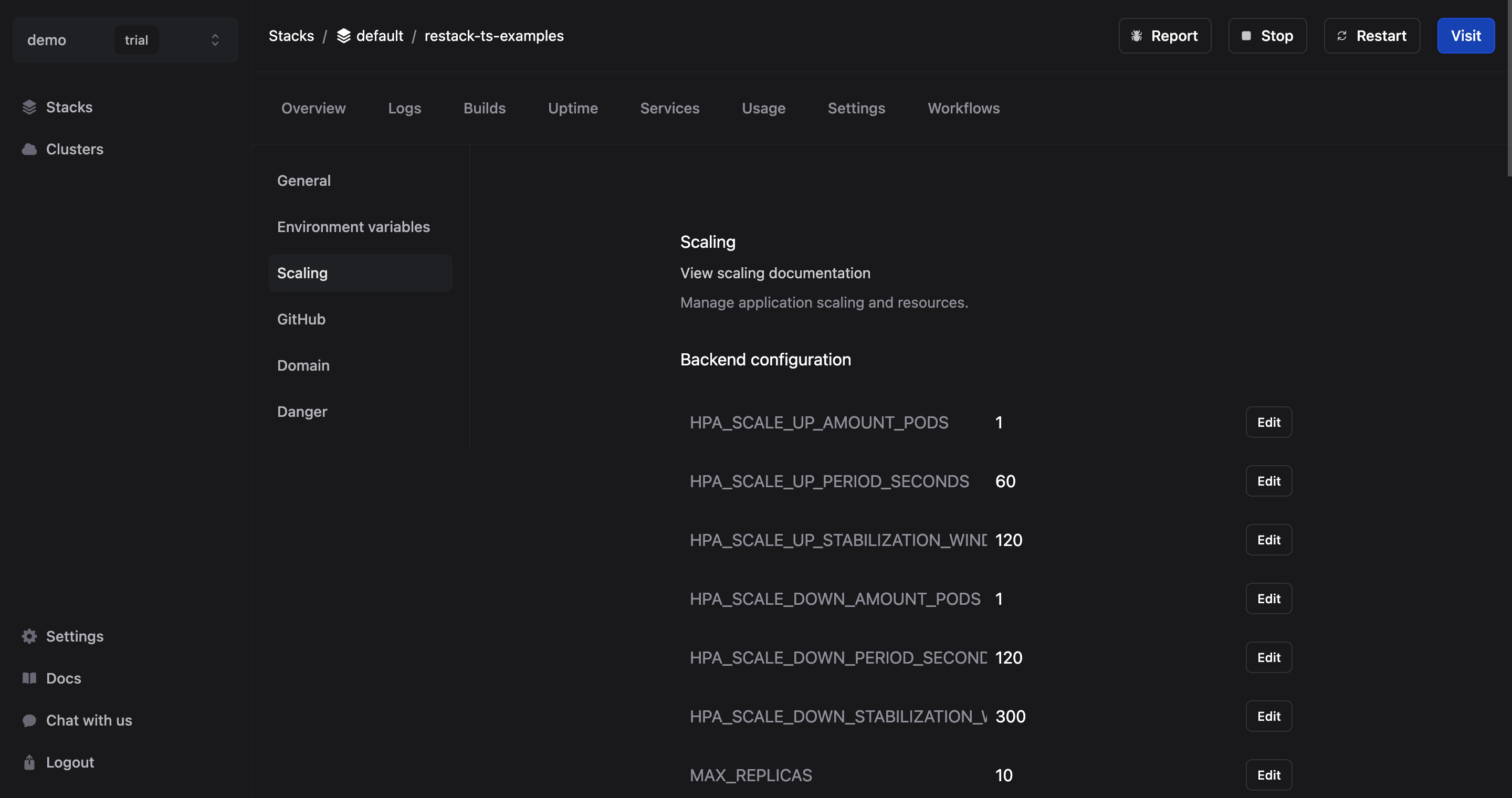Open the Logs tab
Viewport: 1512px width, 798px height.
pyautogui.click(x=404, y=109)
